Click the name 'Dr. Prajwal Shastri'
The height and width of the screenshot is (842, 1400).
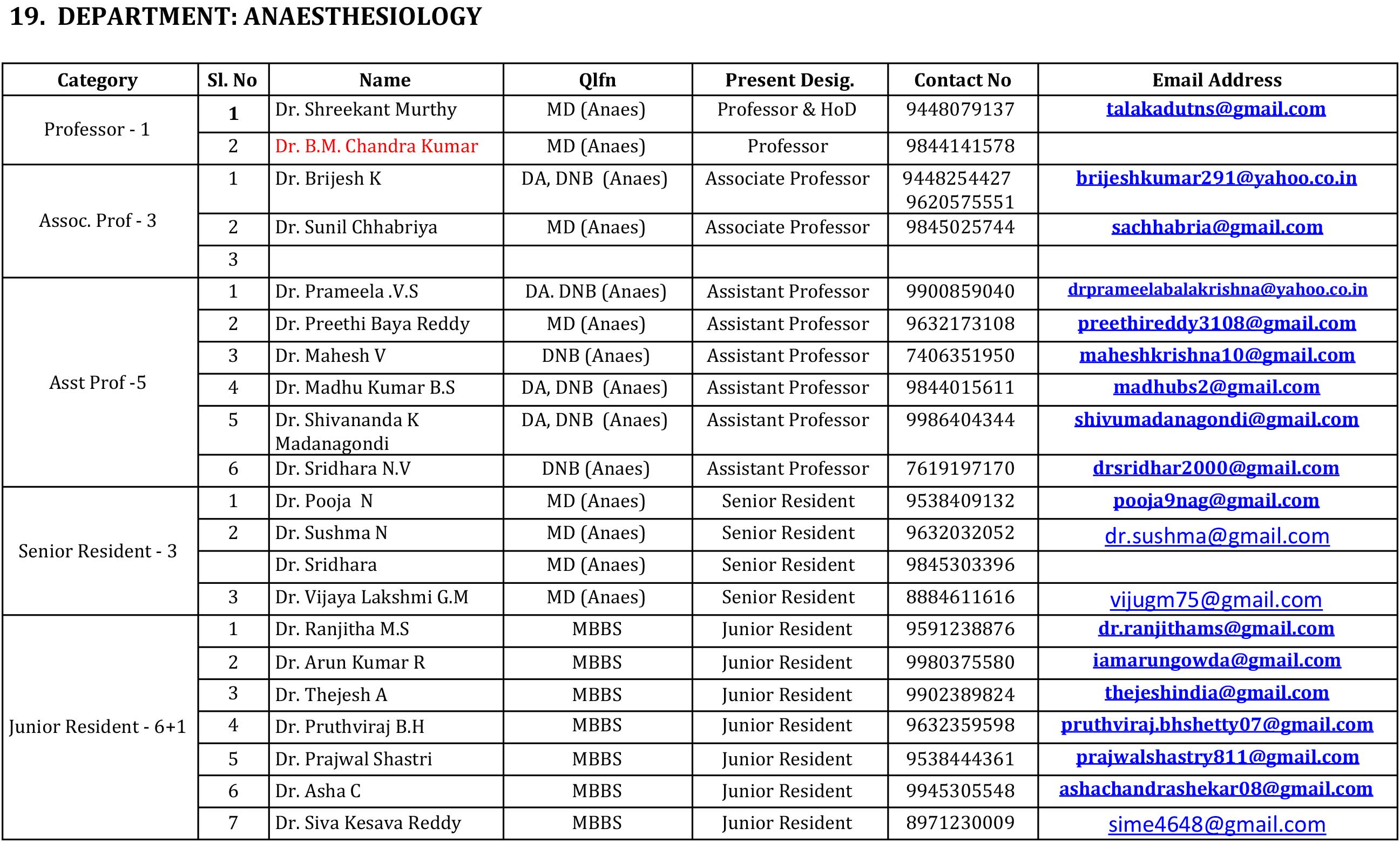coord(354,759)
